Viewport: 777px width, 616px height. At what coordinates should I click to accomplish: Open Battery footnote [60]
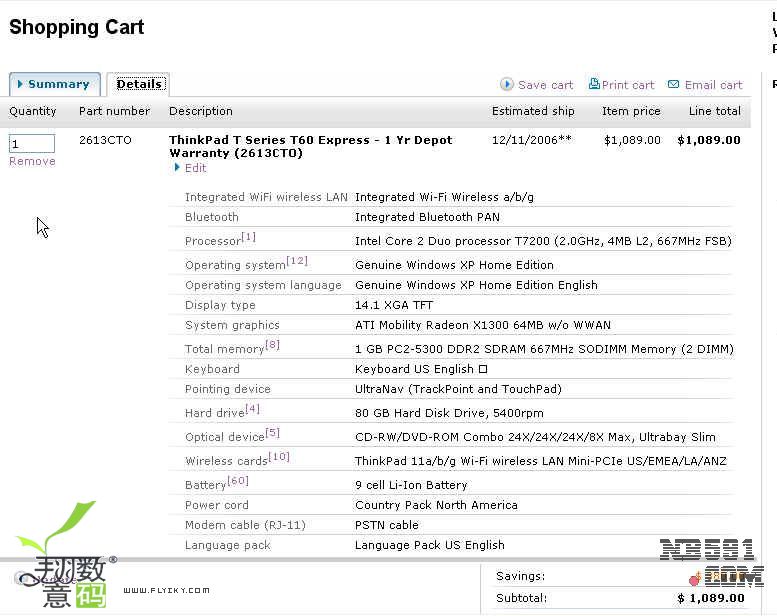point(238,481)
